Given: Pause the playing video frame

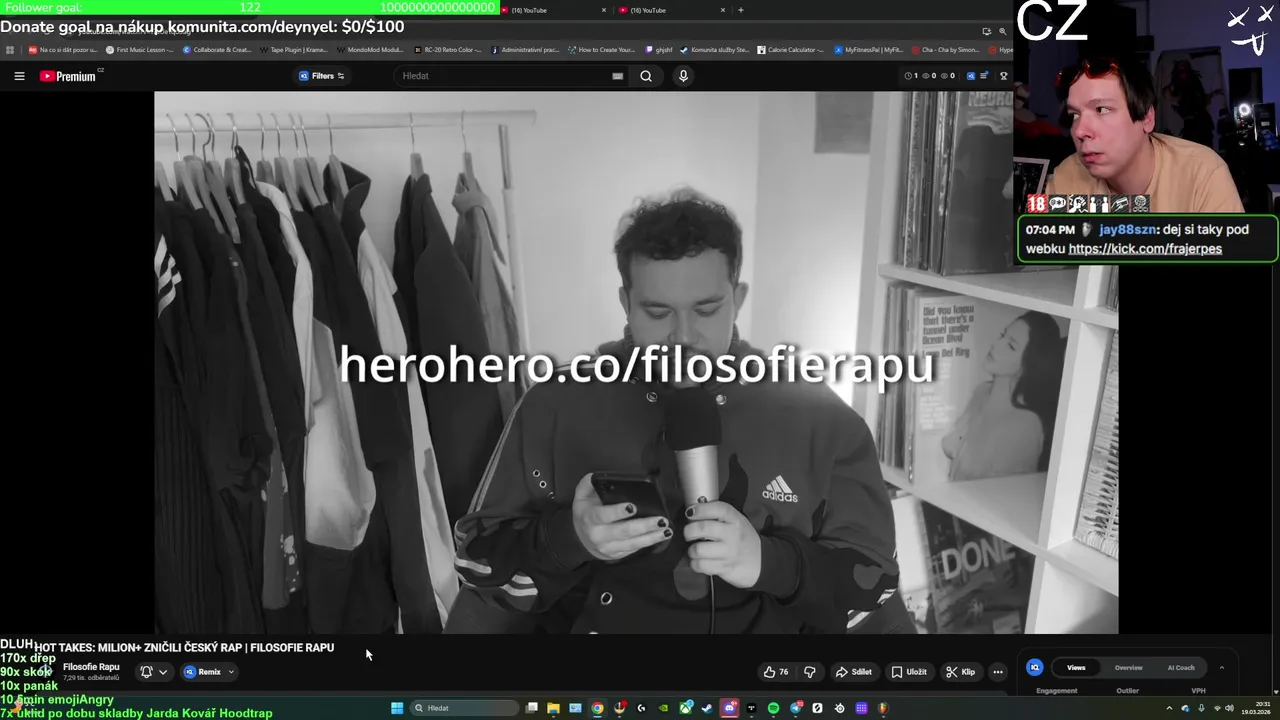Looking at the screenshot, I should (x=636, y=362).
